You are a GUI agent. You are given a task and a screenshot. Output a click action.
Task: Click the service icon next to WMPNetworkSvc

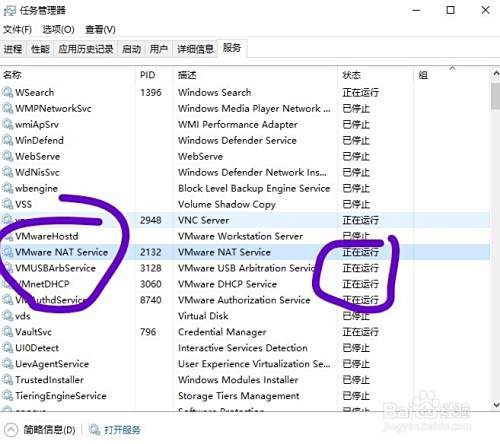coord(8,108)
